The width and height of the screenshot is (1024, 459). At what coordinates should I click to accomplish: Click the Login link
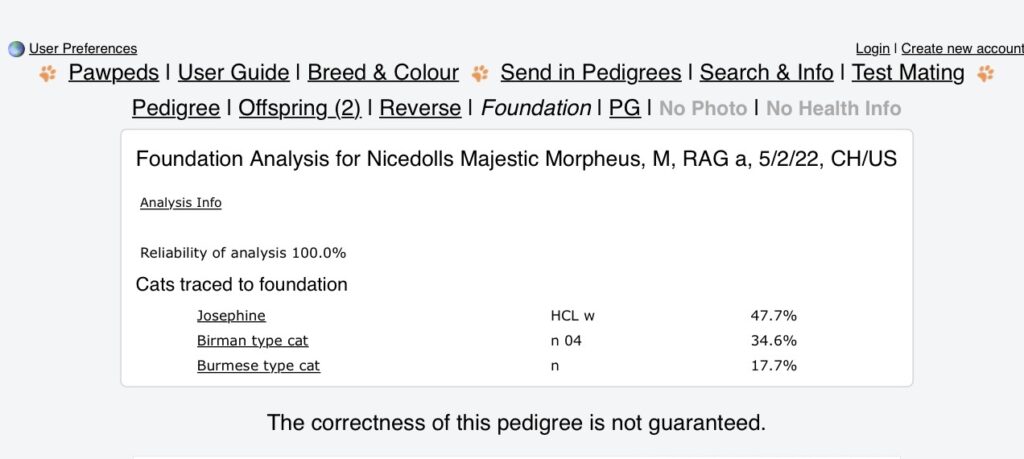(872, 49)
